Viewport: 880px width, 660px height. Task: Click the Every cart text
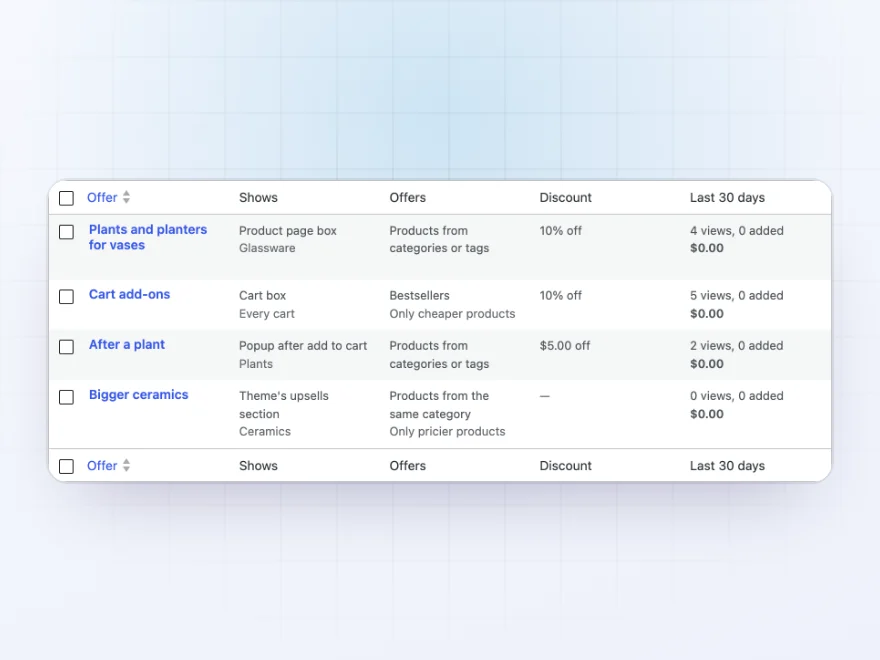click(x=267, y=314)
